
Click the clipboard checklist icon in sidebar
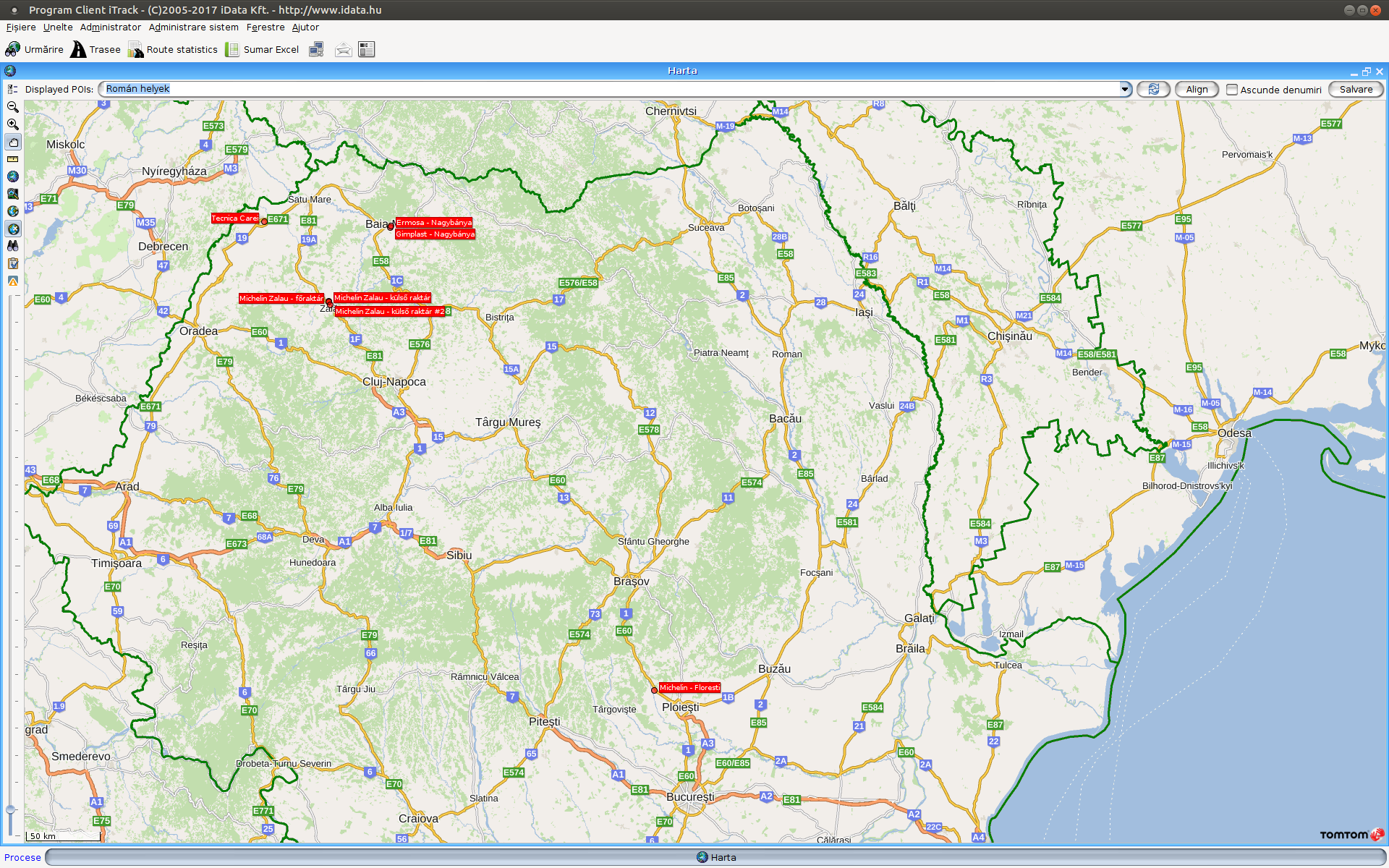tap(12, 263)
